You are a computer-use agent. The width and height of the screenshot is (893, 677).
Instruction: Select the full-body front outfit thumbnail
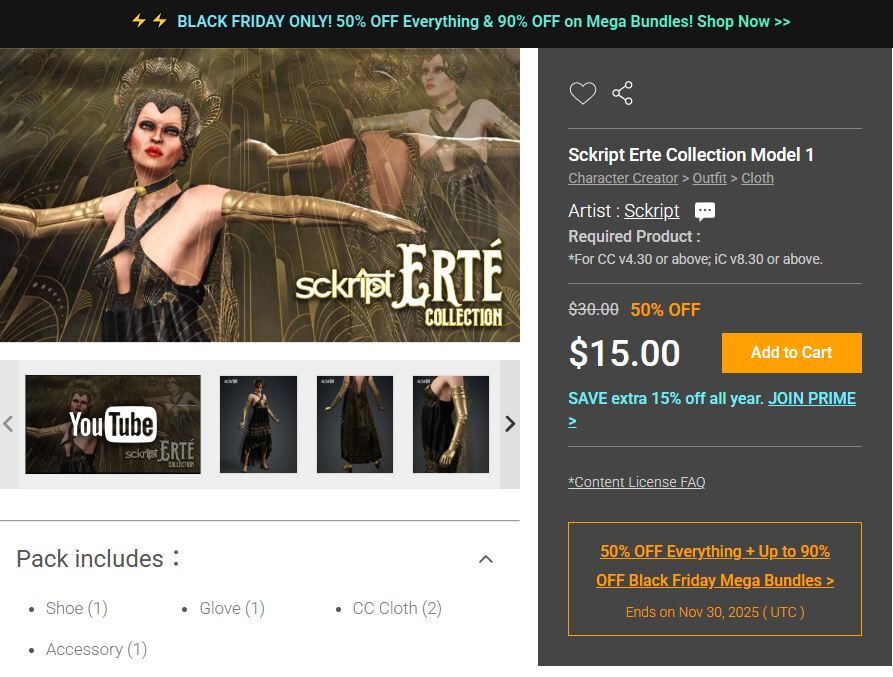click(x=259, y=424)
